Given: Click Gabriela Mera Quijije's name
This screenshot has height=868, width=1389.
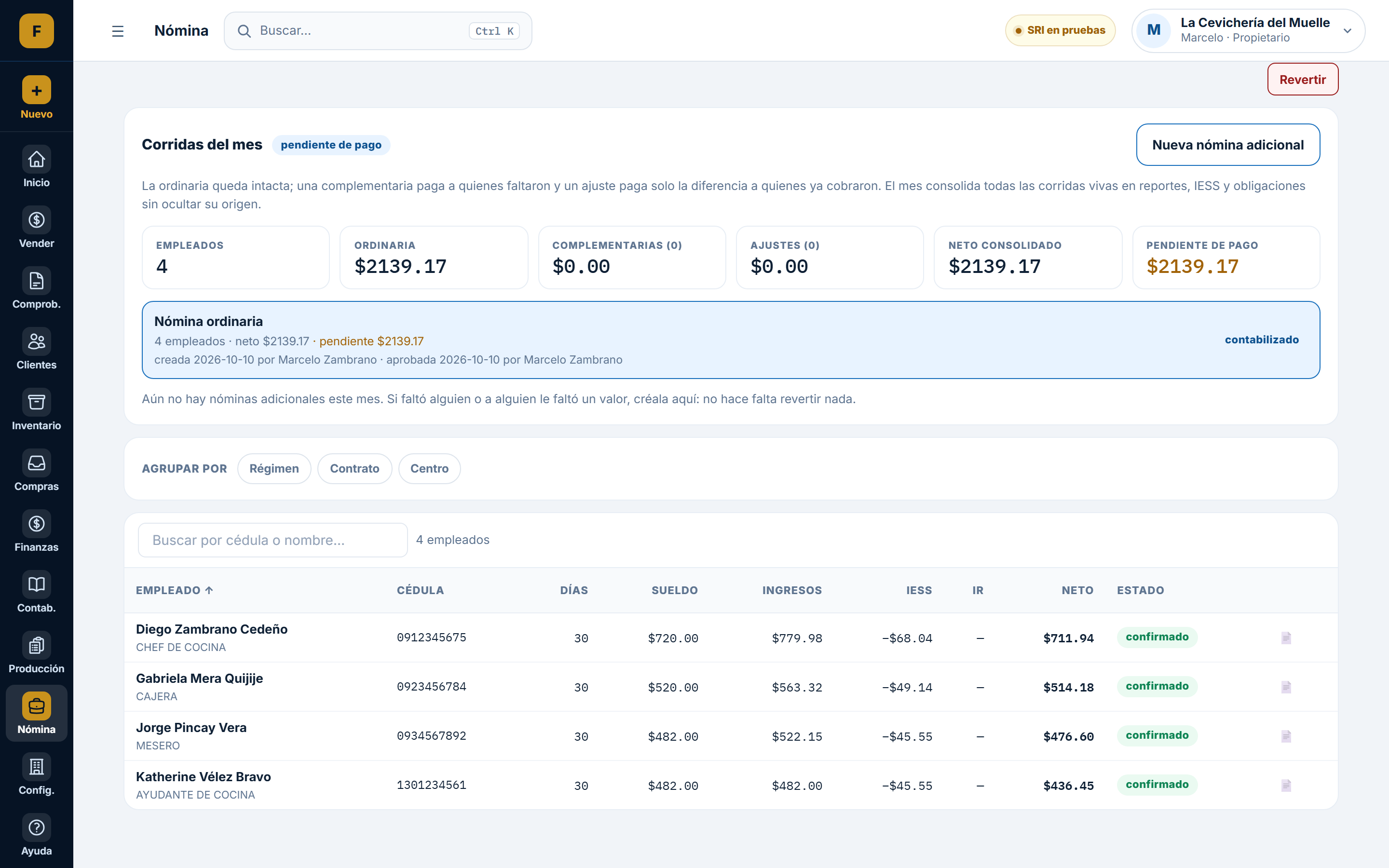Looking at the screenshot, I should click(x=199, y=678).
